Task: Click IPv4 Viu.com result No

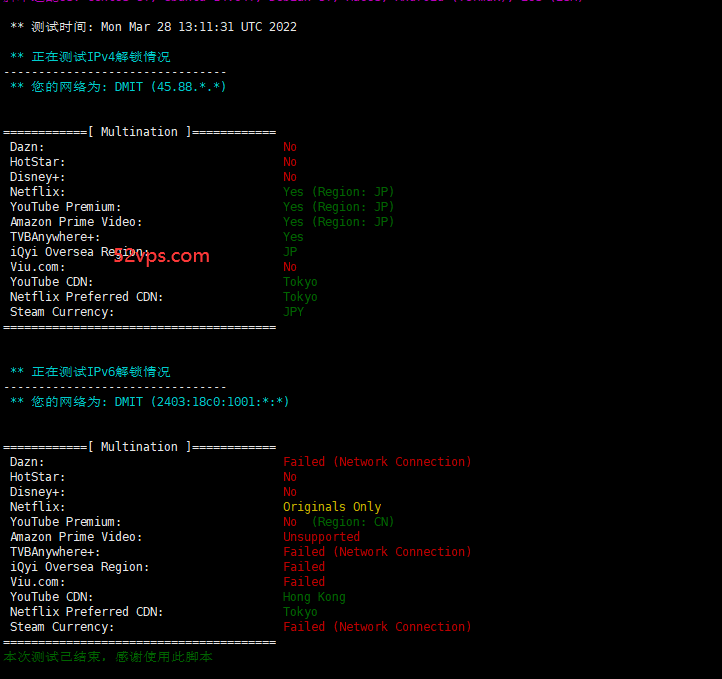Action: pos(290,267)
